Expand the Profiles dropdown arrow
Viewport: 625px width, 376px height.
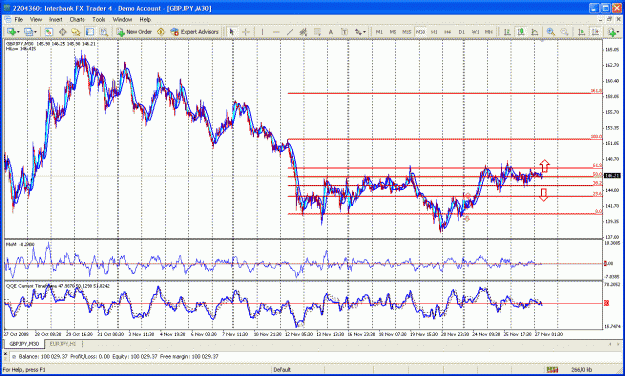pyautogui.click(x=35, y=32)
